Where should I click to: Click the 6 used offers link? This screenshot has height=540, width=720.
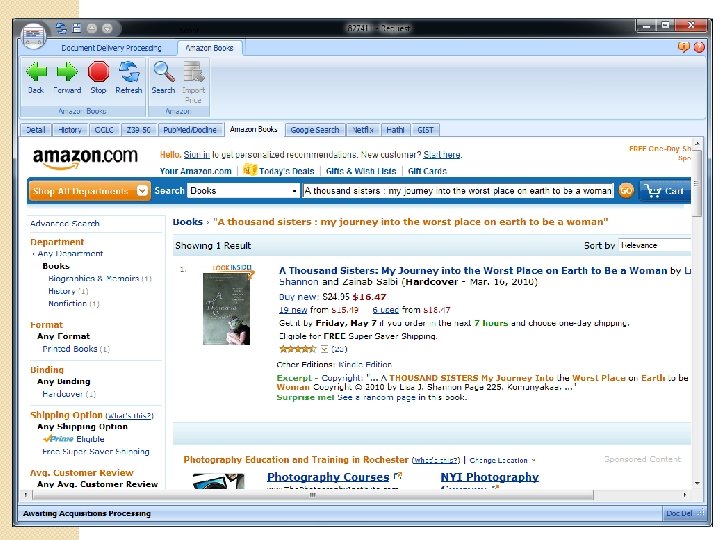pos(386,310)
